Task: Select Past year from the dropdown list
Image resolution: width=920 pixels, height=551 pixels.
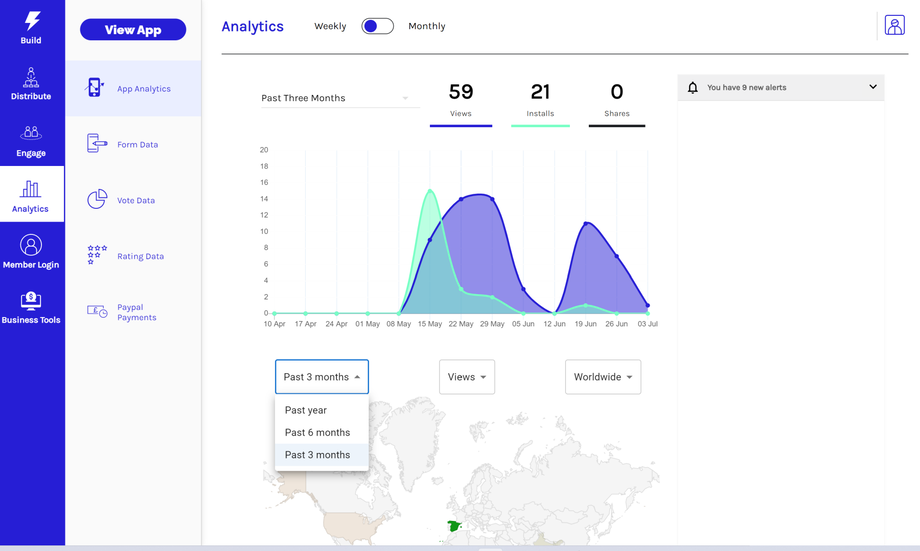Action: [306, 410]
